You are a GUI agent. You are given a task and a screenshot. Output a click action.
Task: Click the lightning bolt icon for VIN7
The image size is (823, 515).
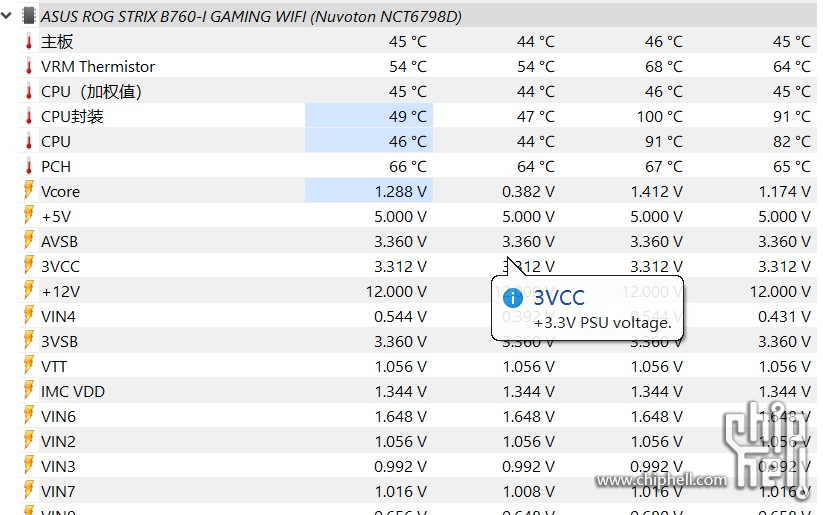coord(29,491)
